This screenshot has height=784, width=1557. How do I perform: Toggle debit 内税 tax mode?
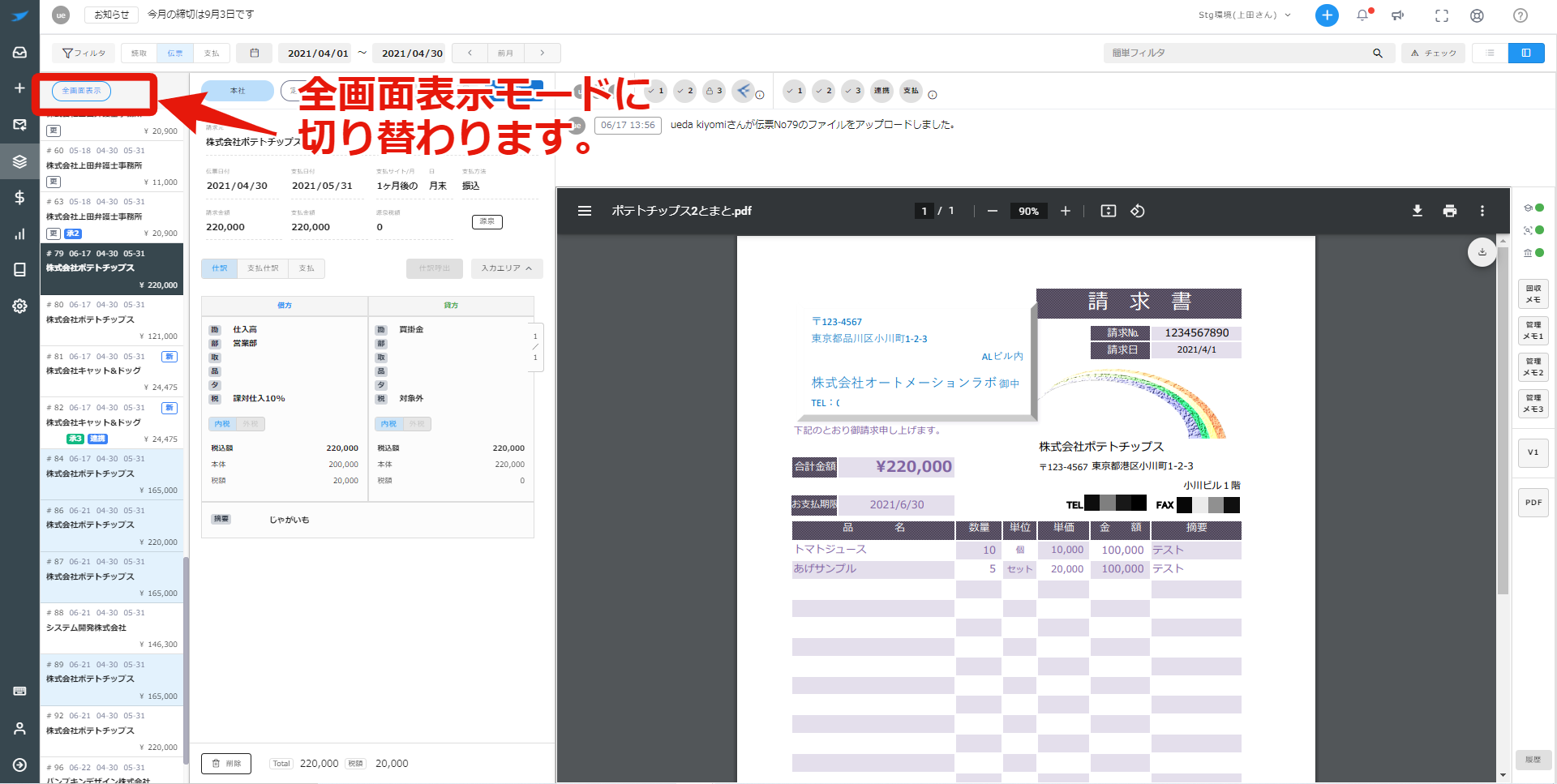coord(222,424)
